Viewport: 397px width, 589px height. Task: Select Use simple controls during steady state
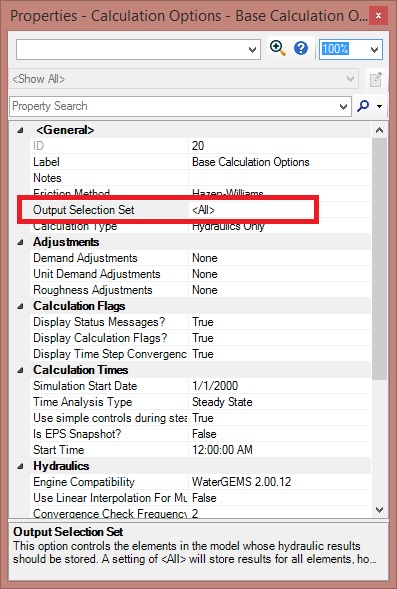point(110,418)
